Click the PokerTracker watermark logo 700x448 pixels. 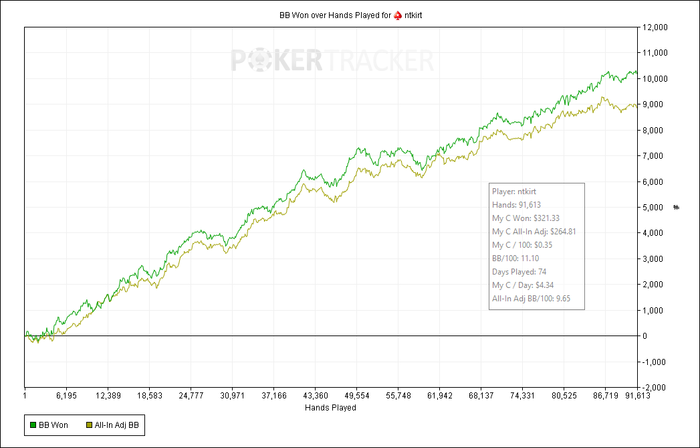point(332,61)
